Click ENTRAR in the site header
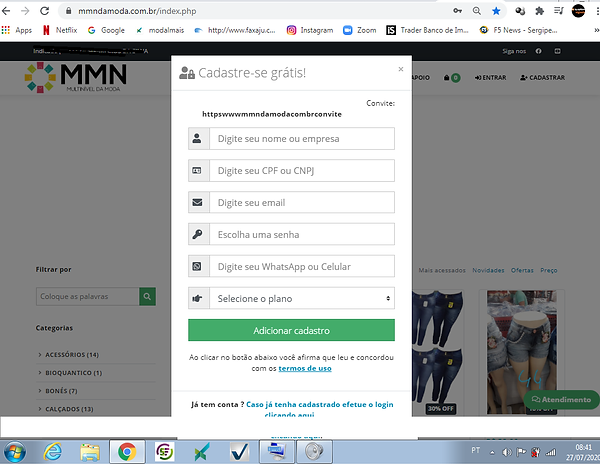Screen dimensions: 600x465 point(490,78)
